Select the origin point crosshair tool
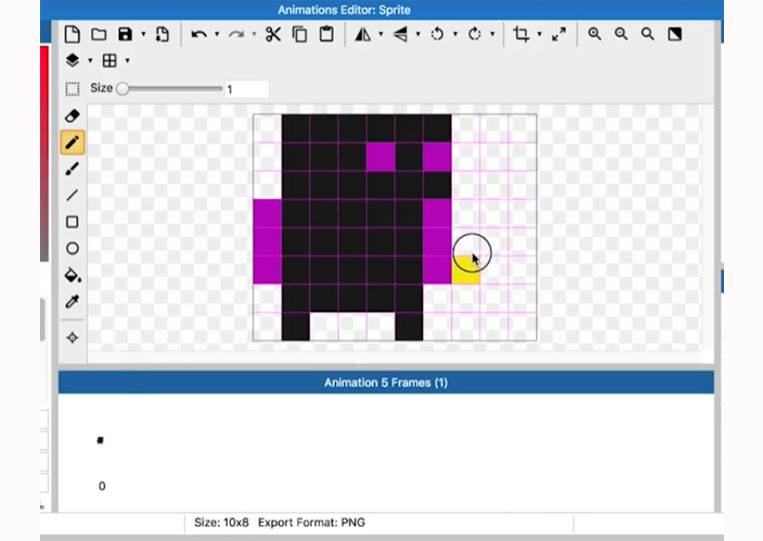The image size is (763, 541). pos(73,338)
